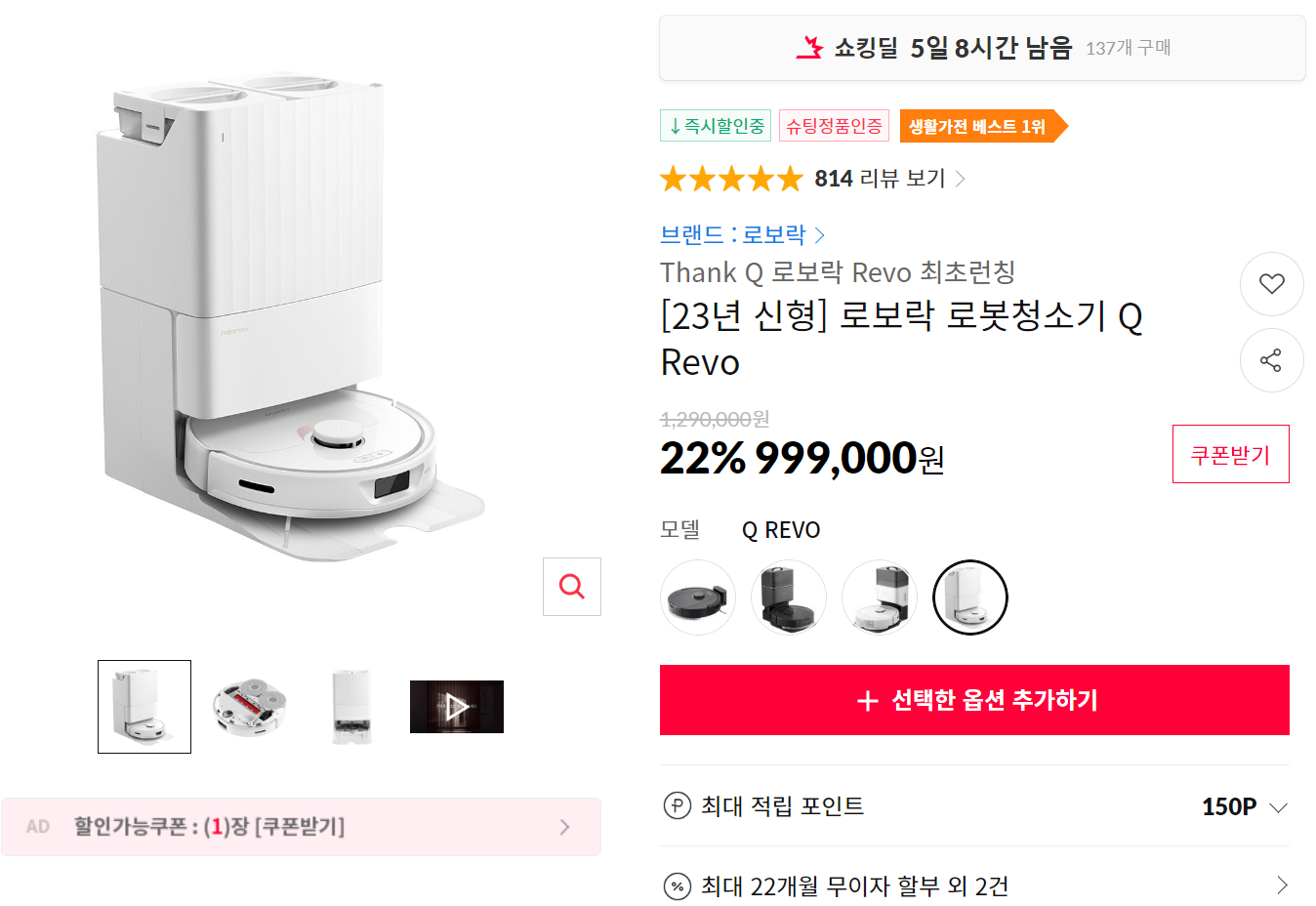Choose the black dock station model variant
This screenshot has width=1316, height=906.
tap(788, 597)
